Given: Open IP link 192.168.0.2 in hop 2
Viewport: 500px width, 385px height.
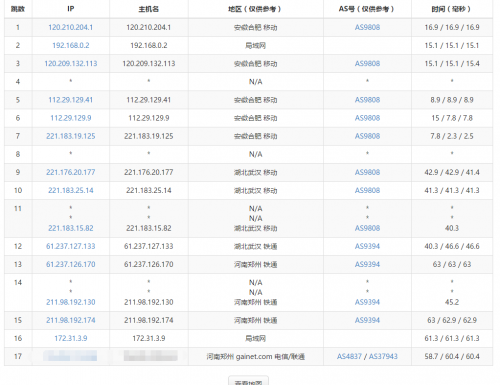Looking at the screenshot, I should point(71,45).
